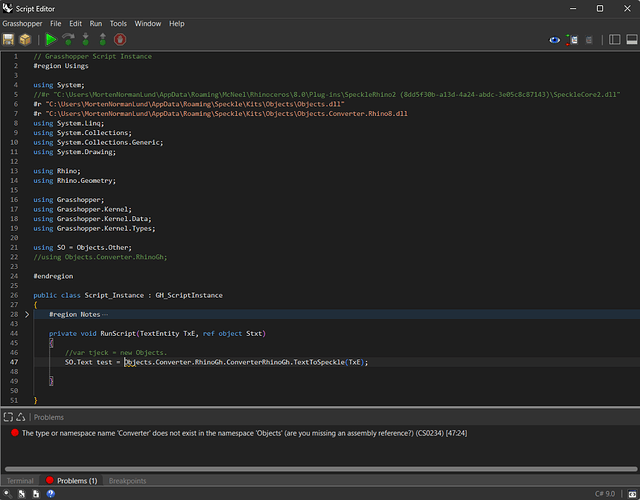The image size is (640, 500).
Task: Click the greyed-out icon next to the layout separator
Action: [x=589, y=40]
